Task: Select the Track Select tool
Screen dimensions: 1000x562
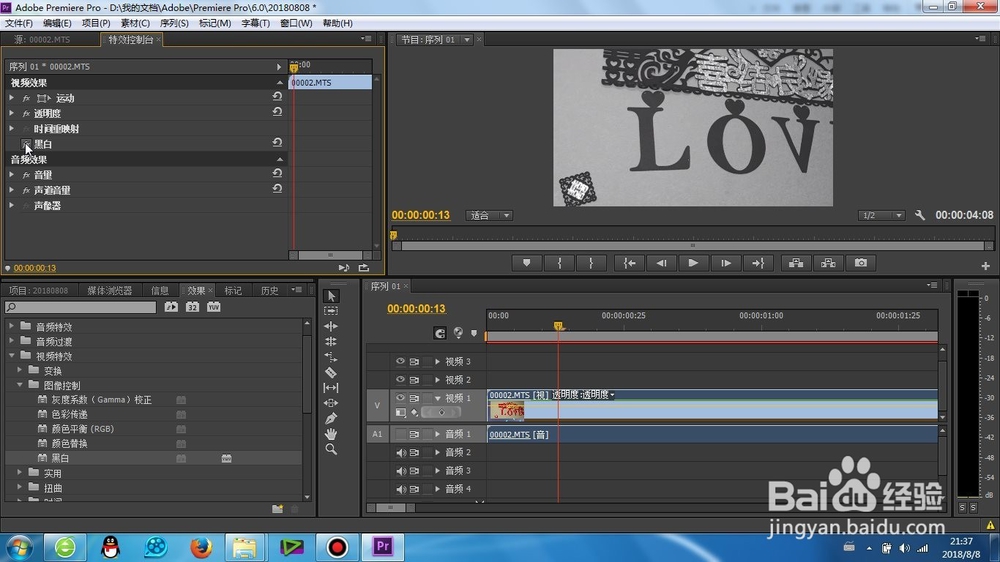Action: coord(330,311)
